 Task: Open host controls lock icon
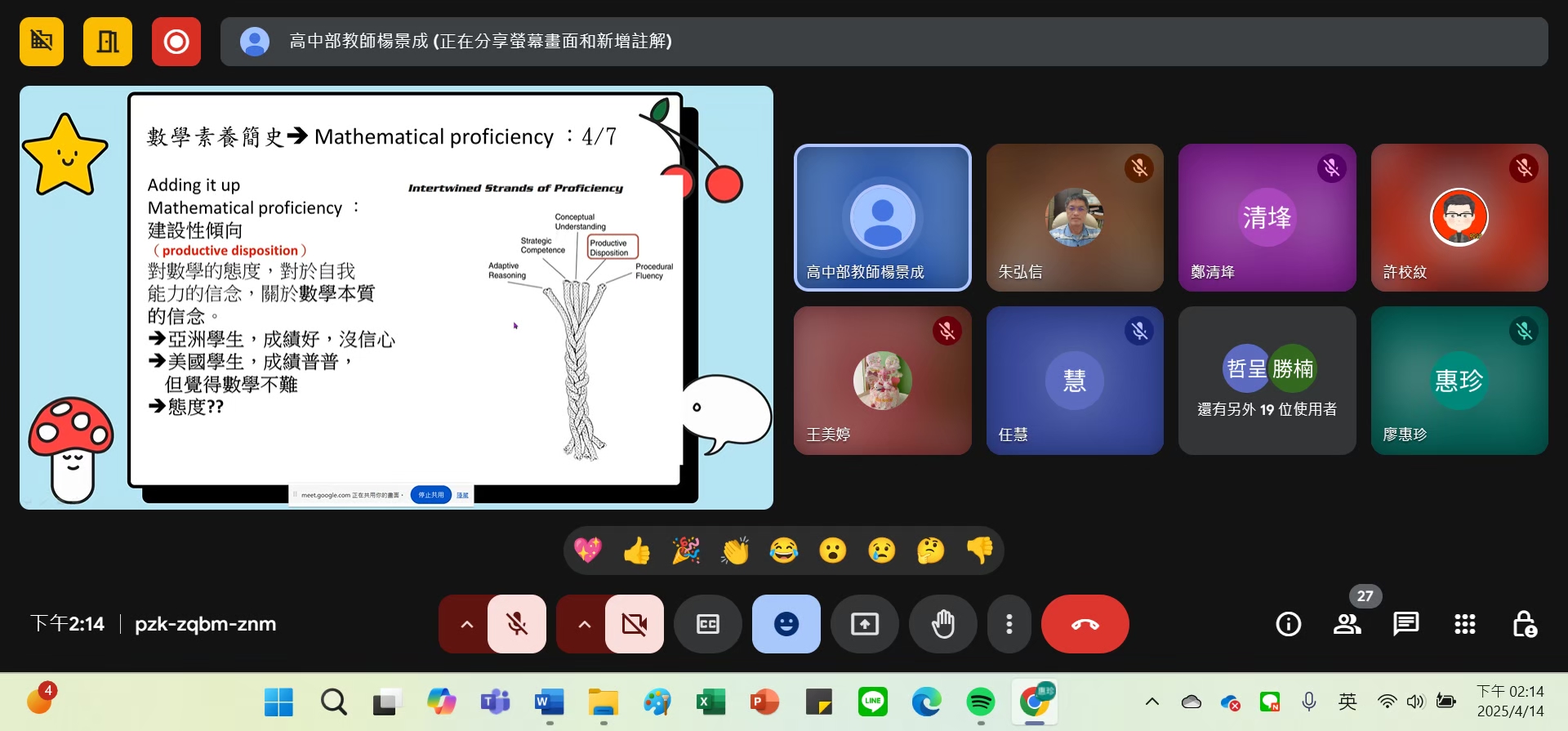(1524, 625)
